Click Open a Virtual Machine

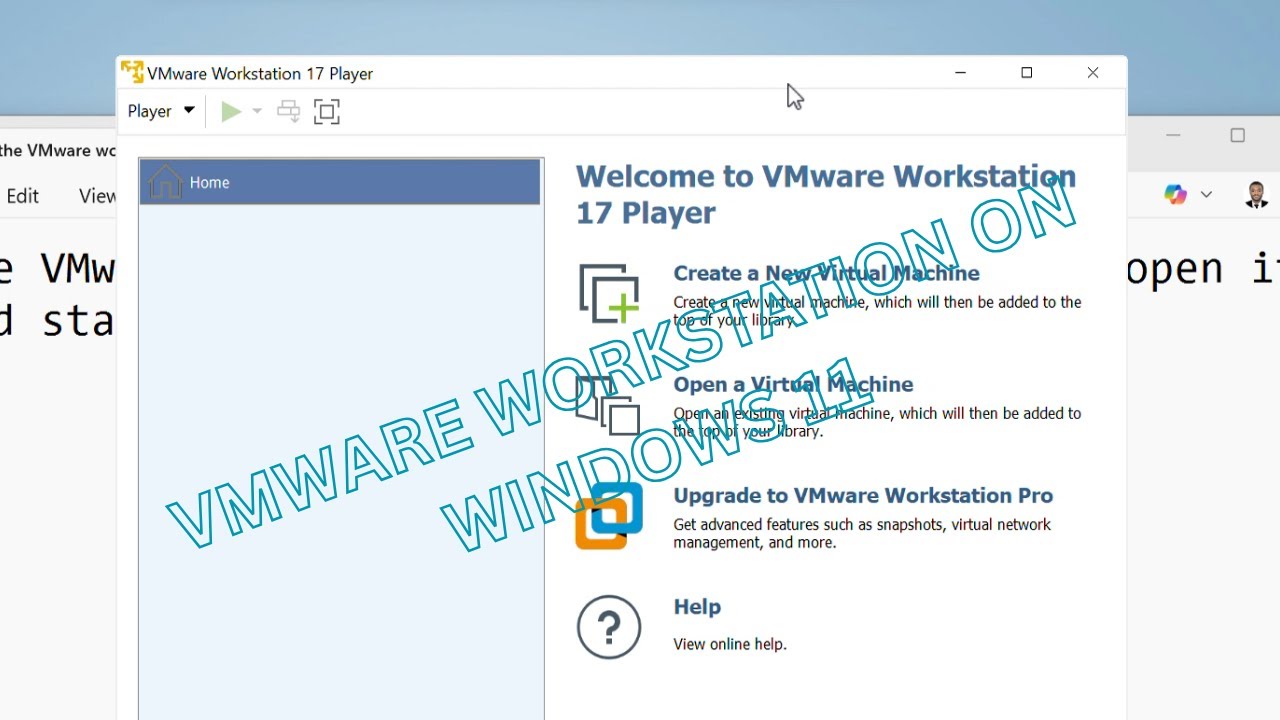point(793,384)
